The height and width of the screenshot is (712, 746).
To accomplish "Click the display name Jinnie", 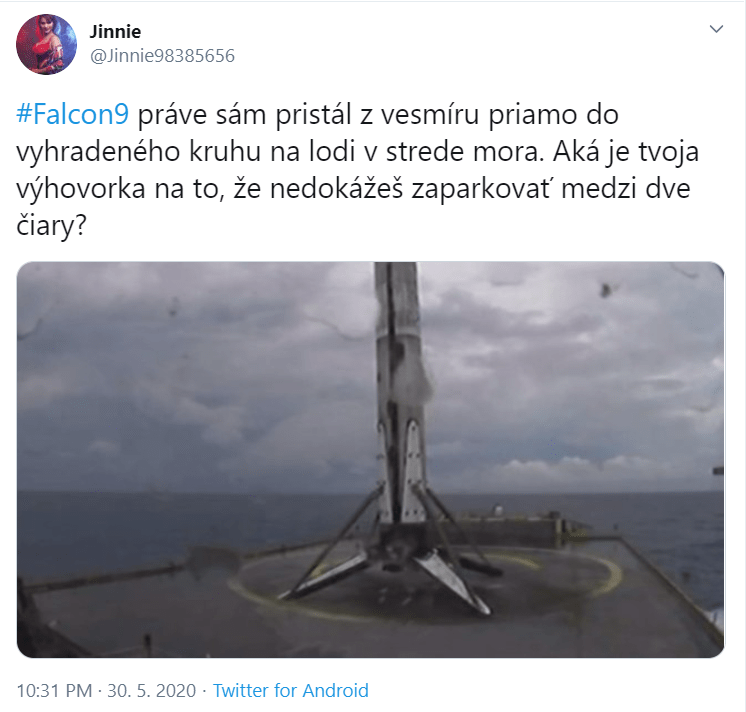I will click(115, 31).
